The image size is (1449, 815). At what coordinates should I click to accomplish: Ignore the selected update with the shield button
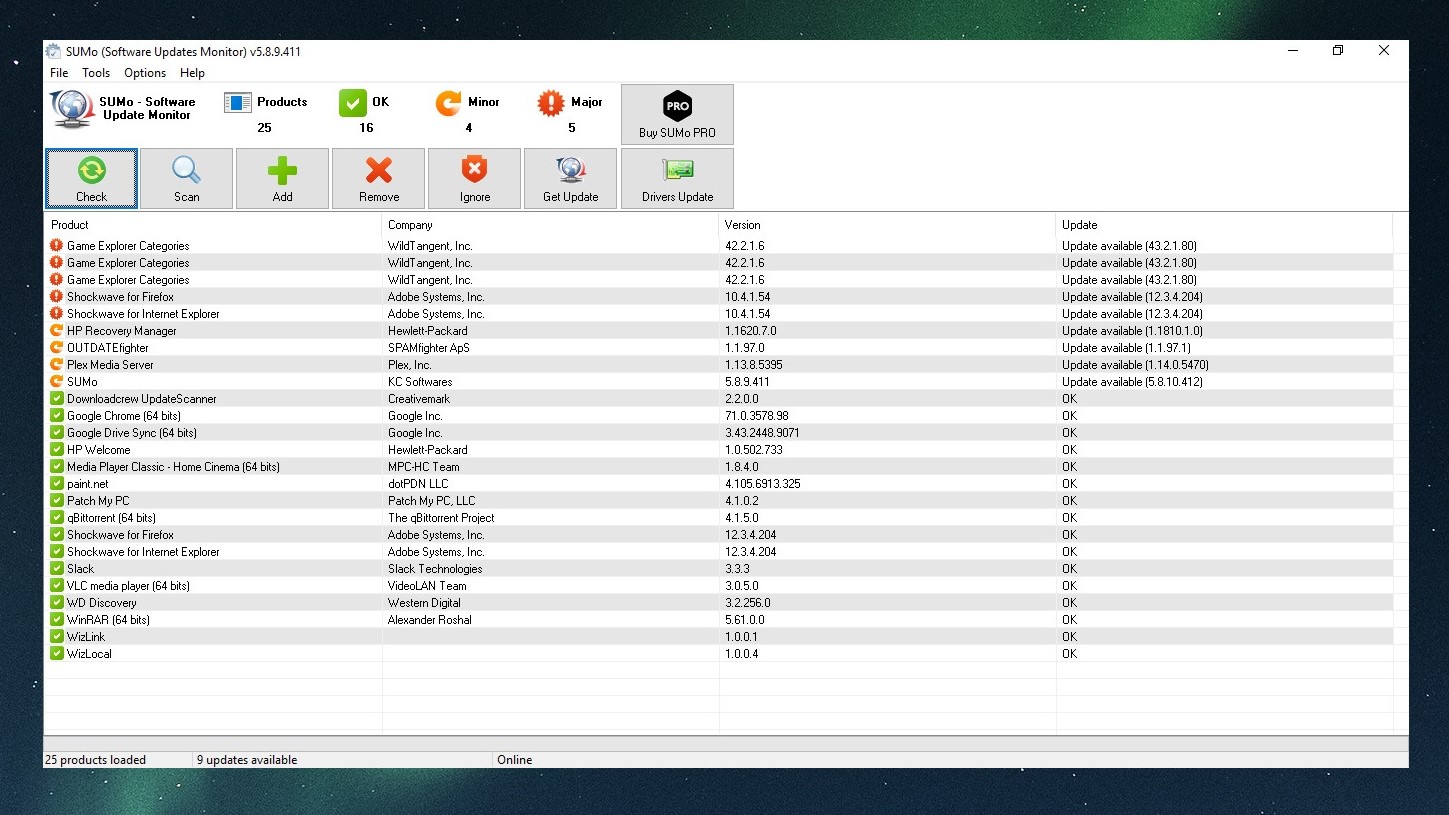pos(475,178)
